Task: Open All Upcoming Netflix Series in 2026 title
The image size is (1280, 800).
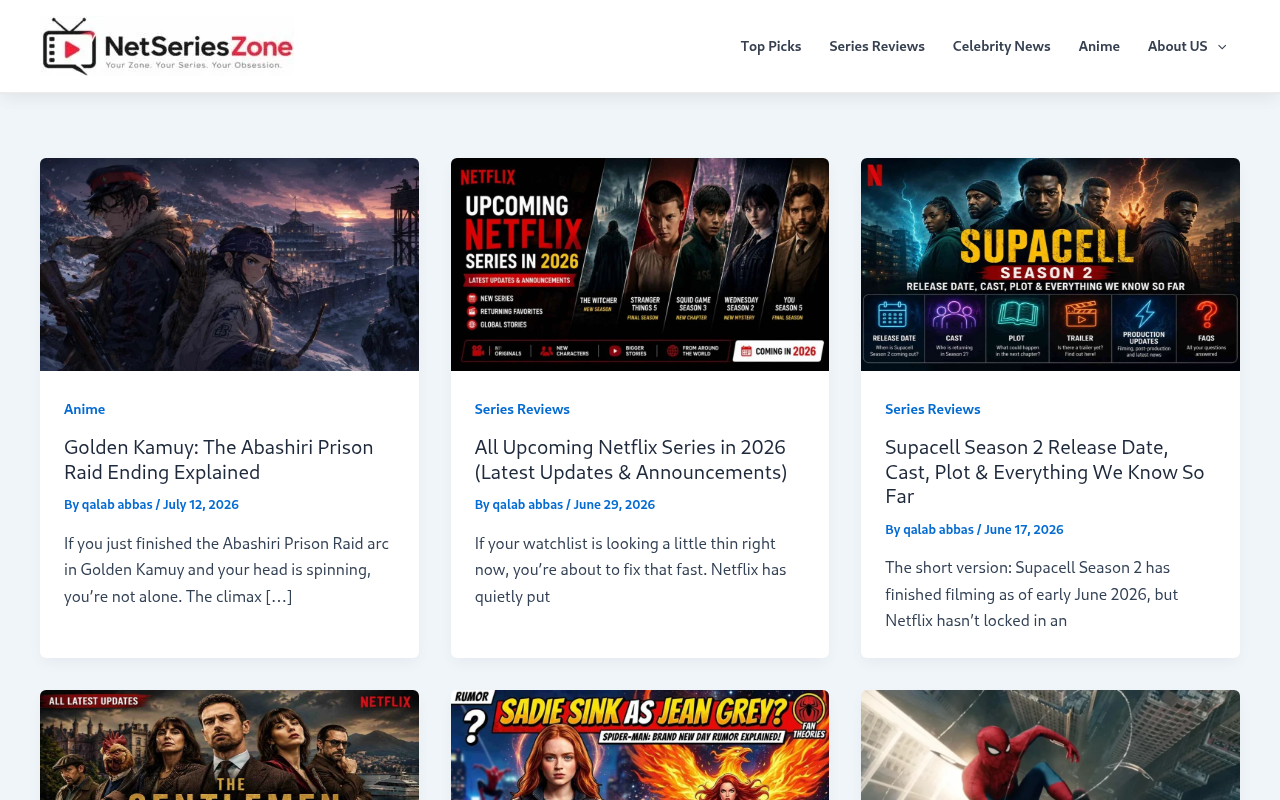Action: tap(631, 459)
